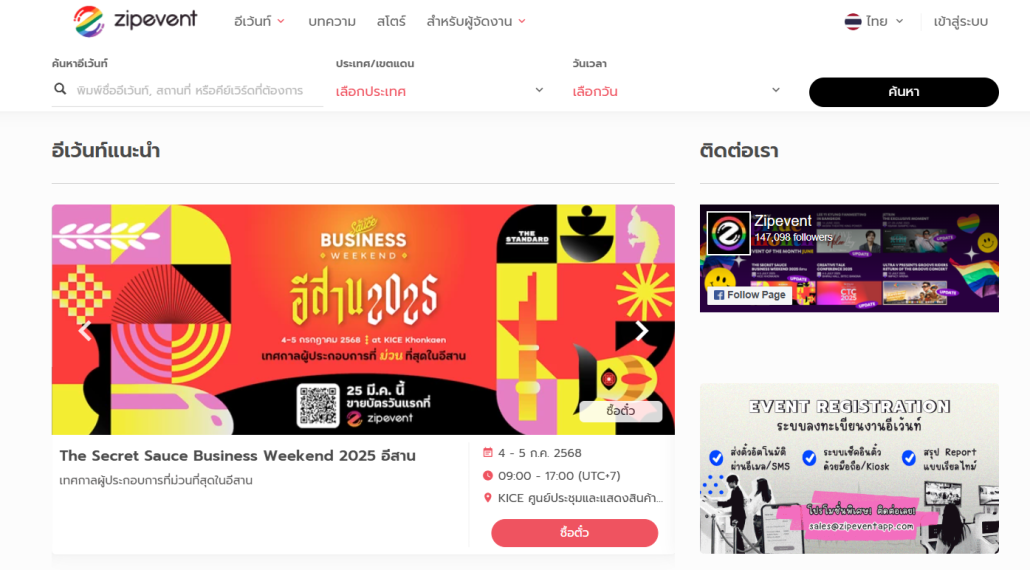This screenshot has width=1030, height=570.
Task: Click the event clock time icon
Action: pyautogui.click(x=487, y=475)
